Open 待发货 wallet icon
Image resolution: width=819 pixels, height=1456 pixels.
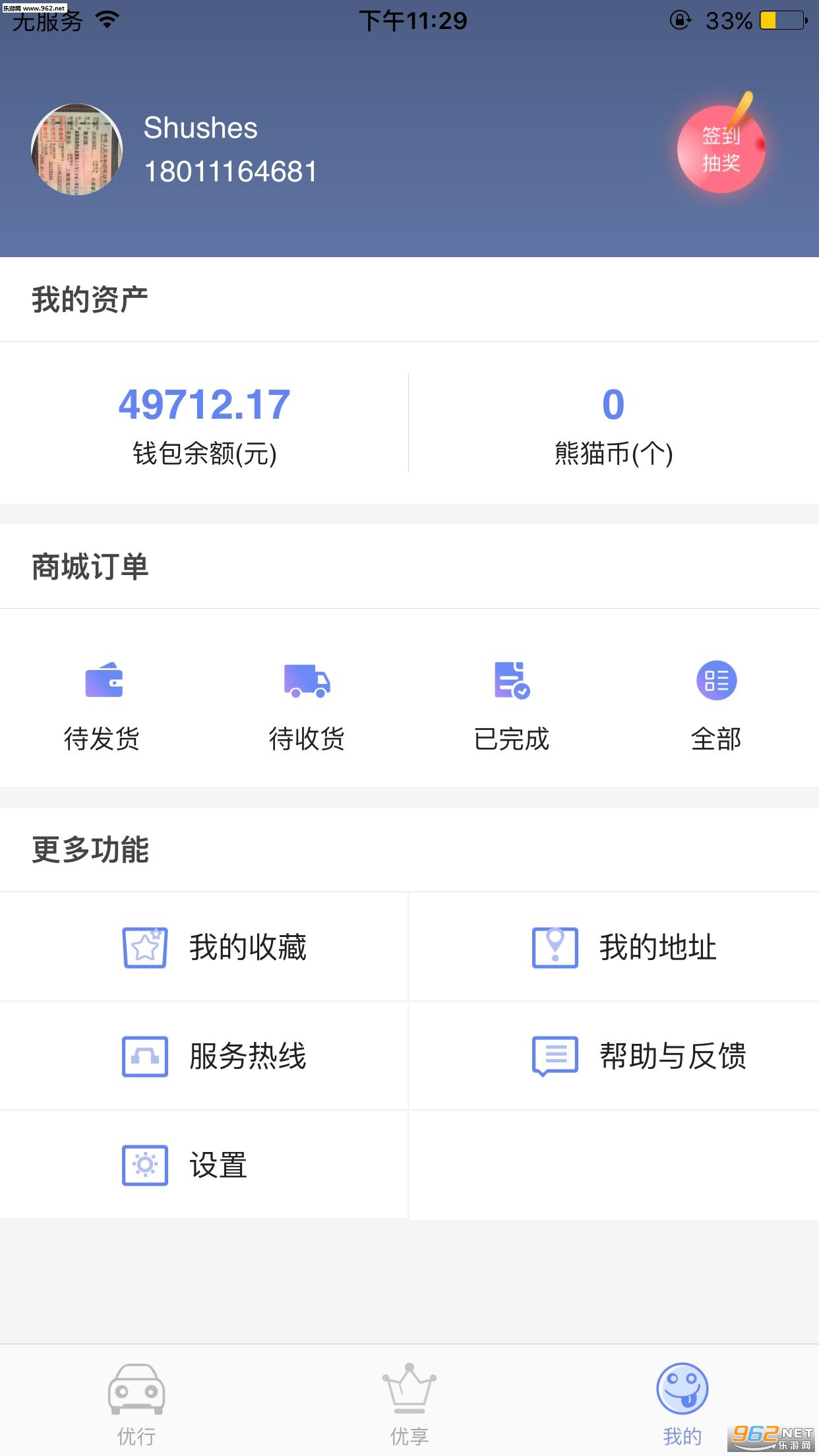(104, 680)
